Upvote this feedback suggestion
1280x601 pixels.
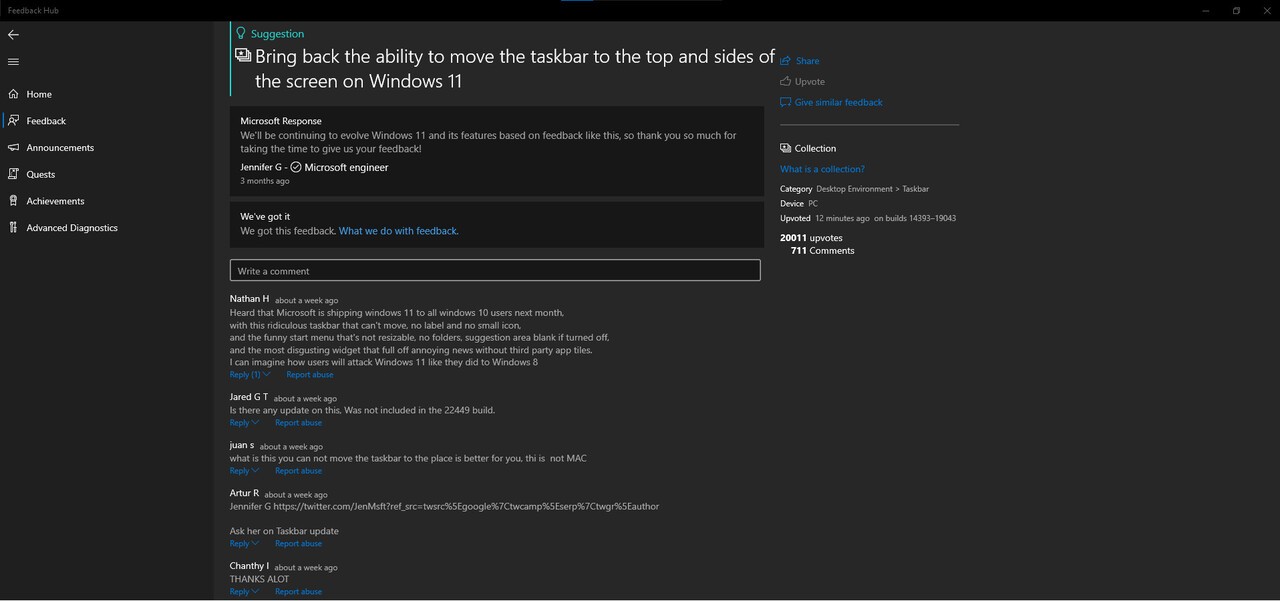[808, 82]
